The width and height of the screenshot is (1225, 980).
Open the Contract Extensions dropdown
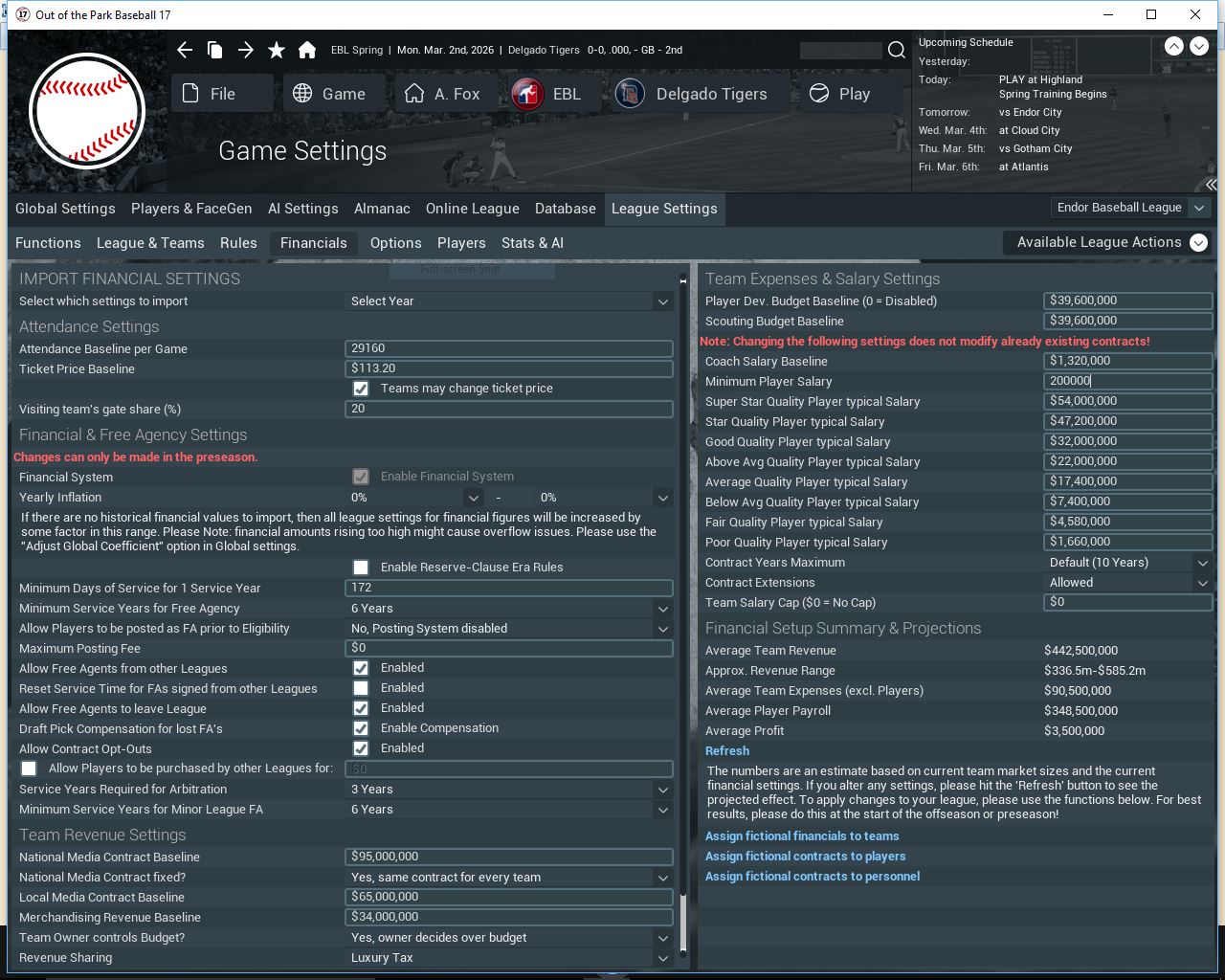(x=1128, y=583)
